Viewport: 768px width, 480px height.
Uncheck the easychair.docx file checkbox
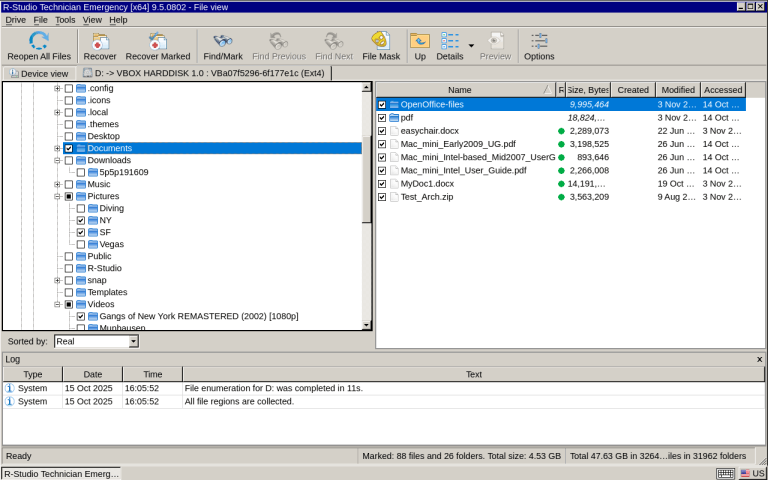click(382, 131)
